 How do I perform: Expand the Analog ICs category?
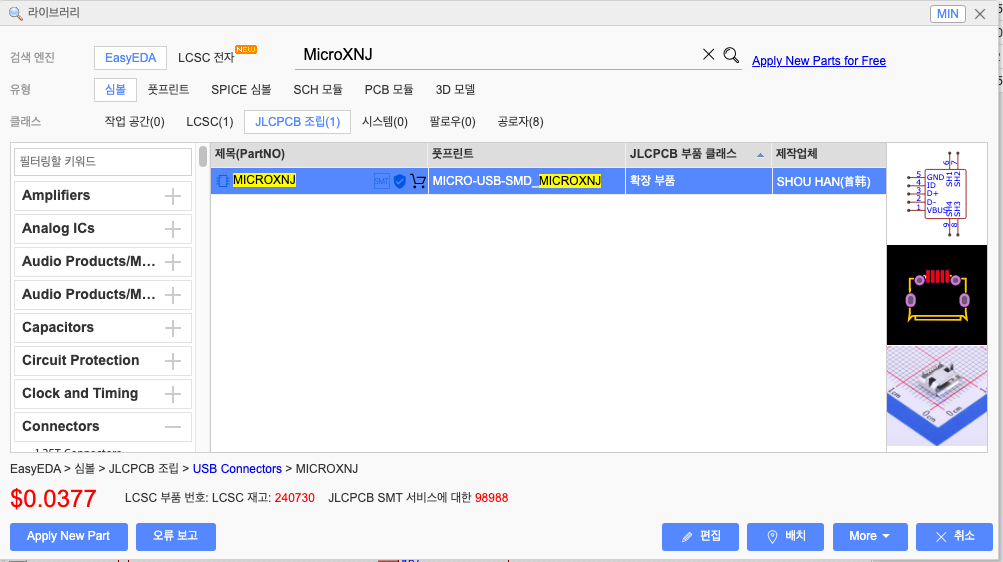173,229
